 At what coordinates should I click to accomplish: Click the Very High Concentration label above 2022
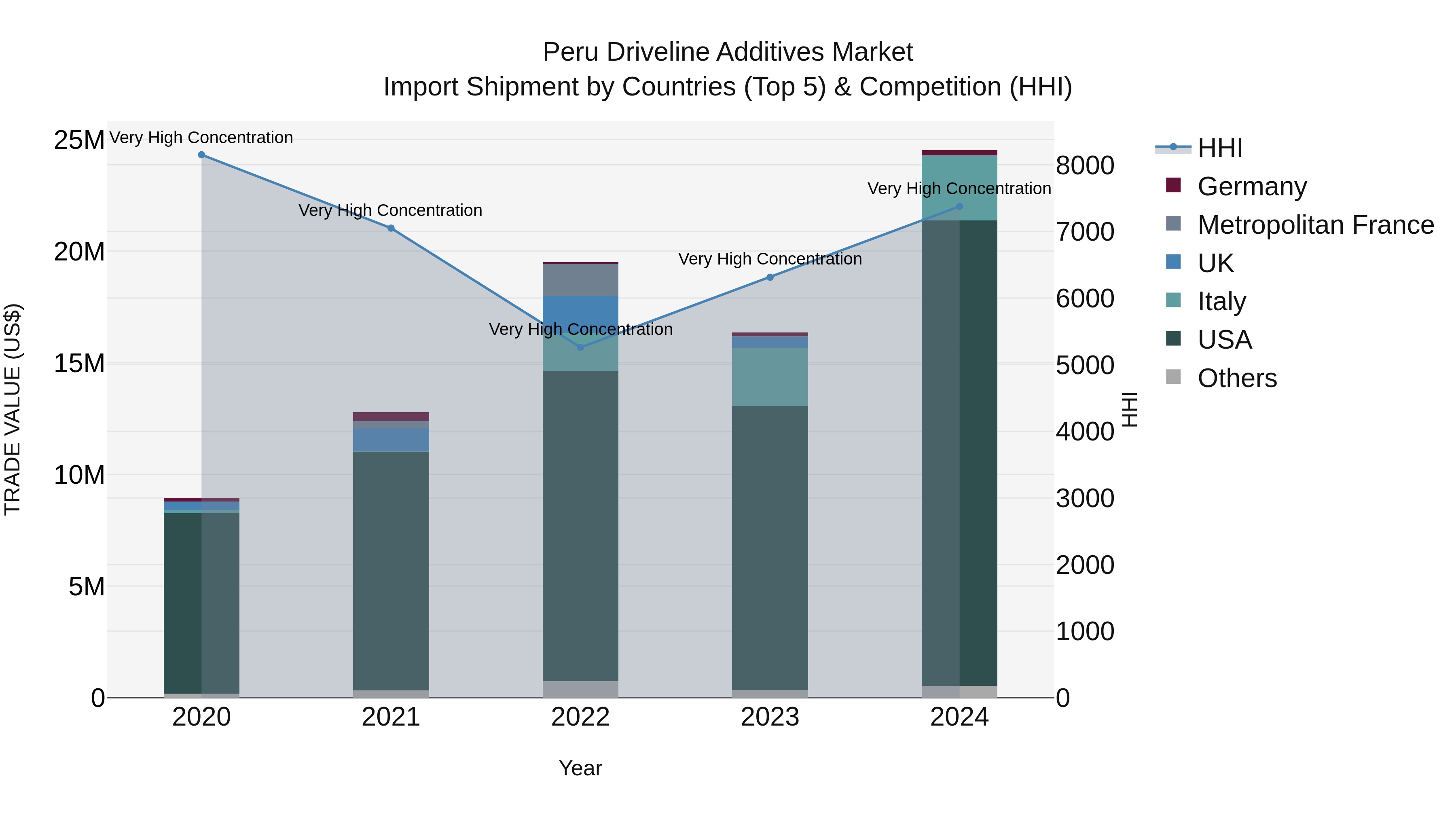click(580, 329)
